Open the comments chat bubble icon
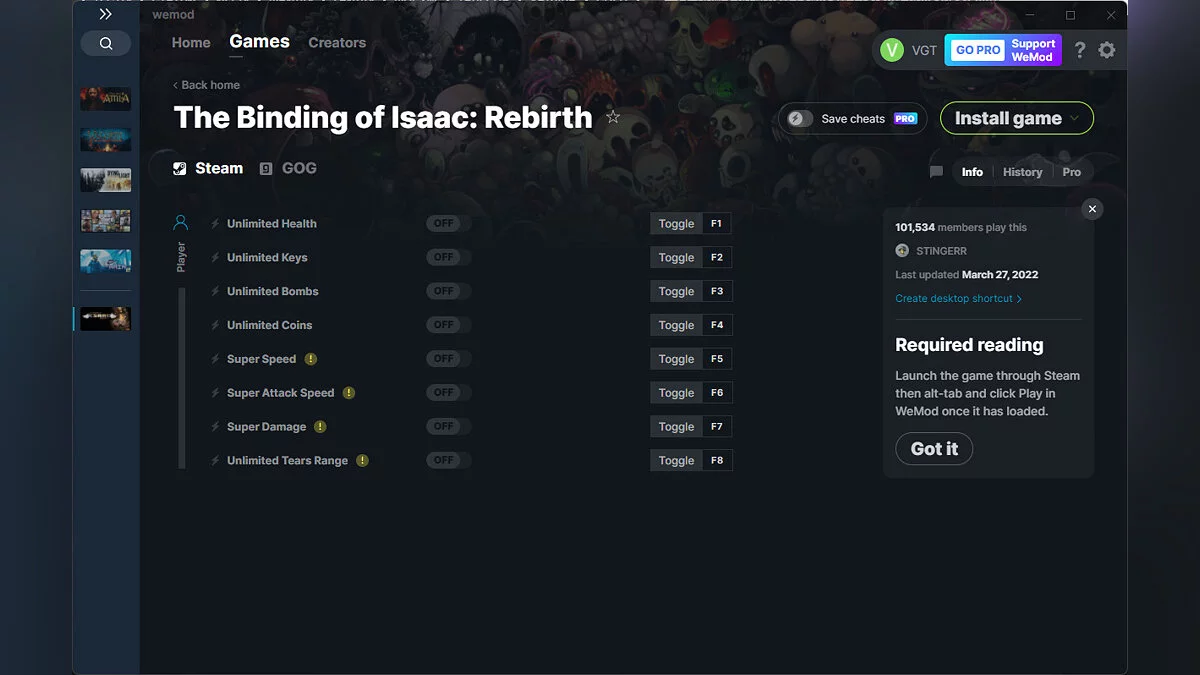 (x=936, y=172)
